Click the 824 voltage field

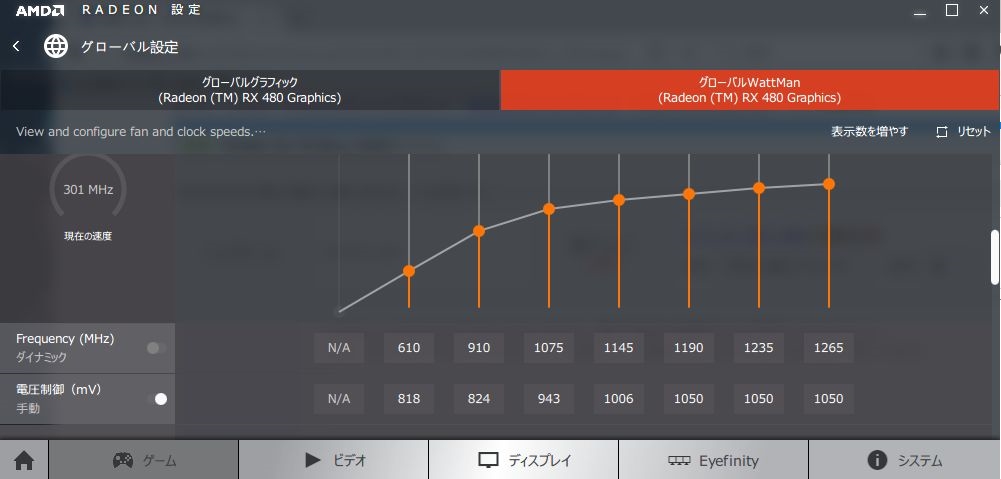[479, 399]
